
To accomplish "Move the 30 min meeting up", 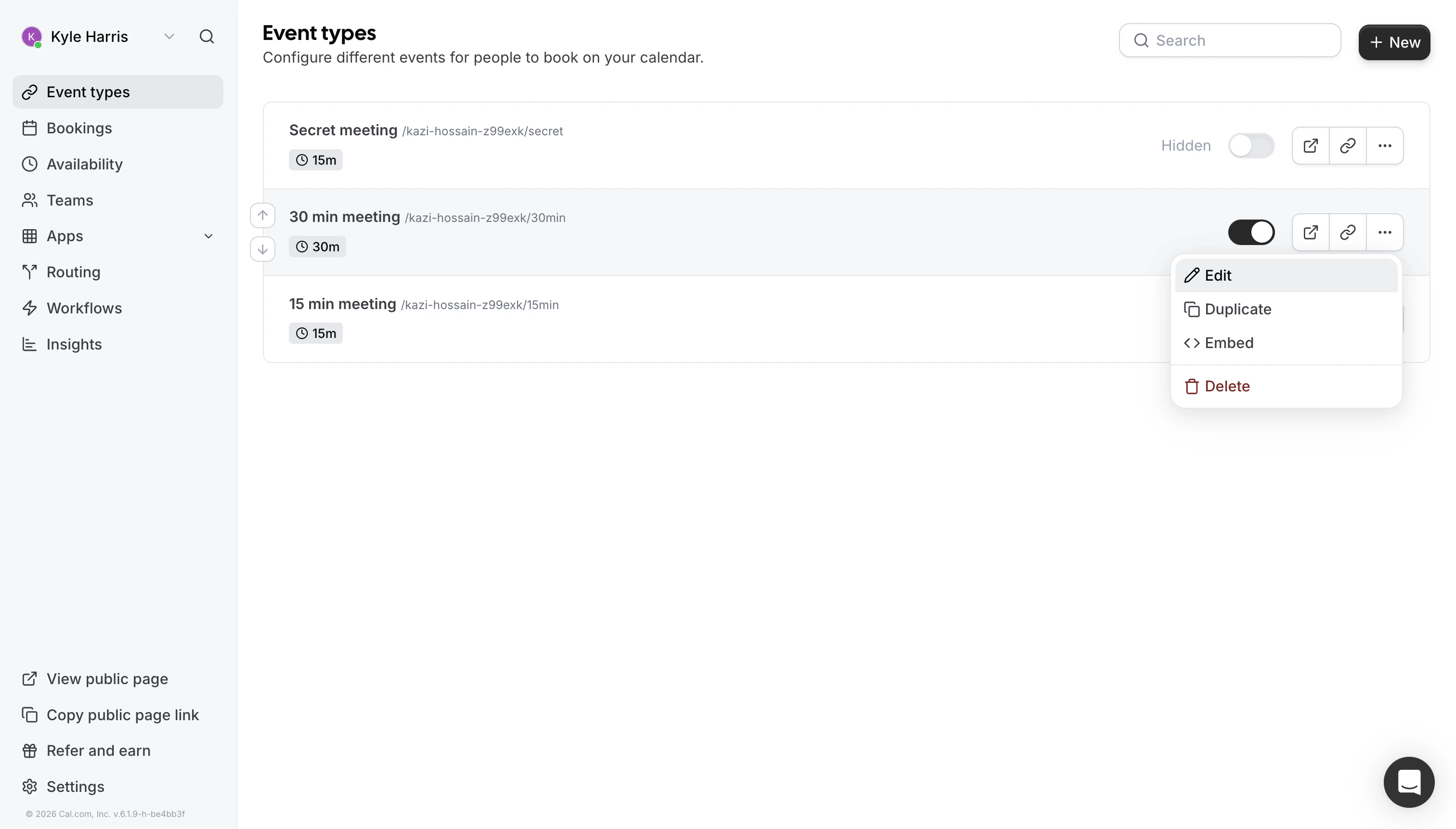I will pyautogui.click(x=262, y=215).
